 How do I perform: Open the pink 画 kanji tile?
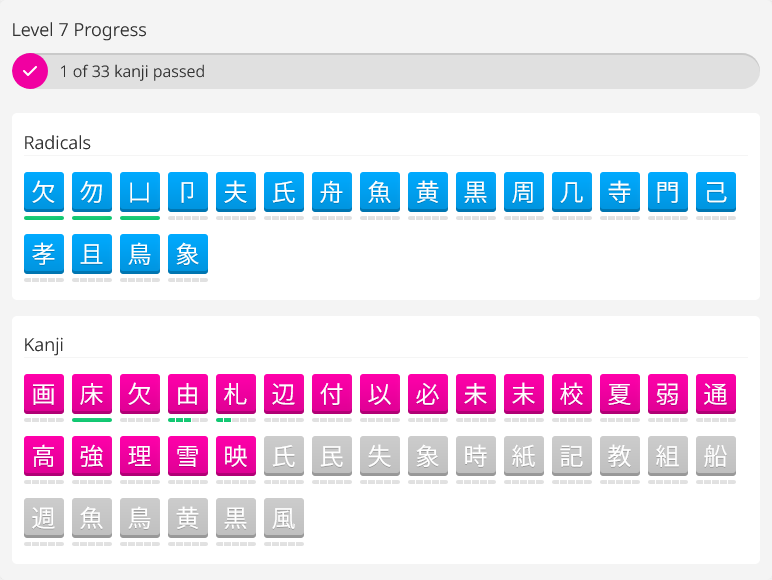pyautogui.click(x=44, y=394)
